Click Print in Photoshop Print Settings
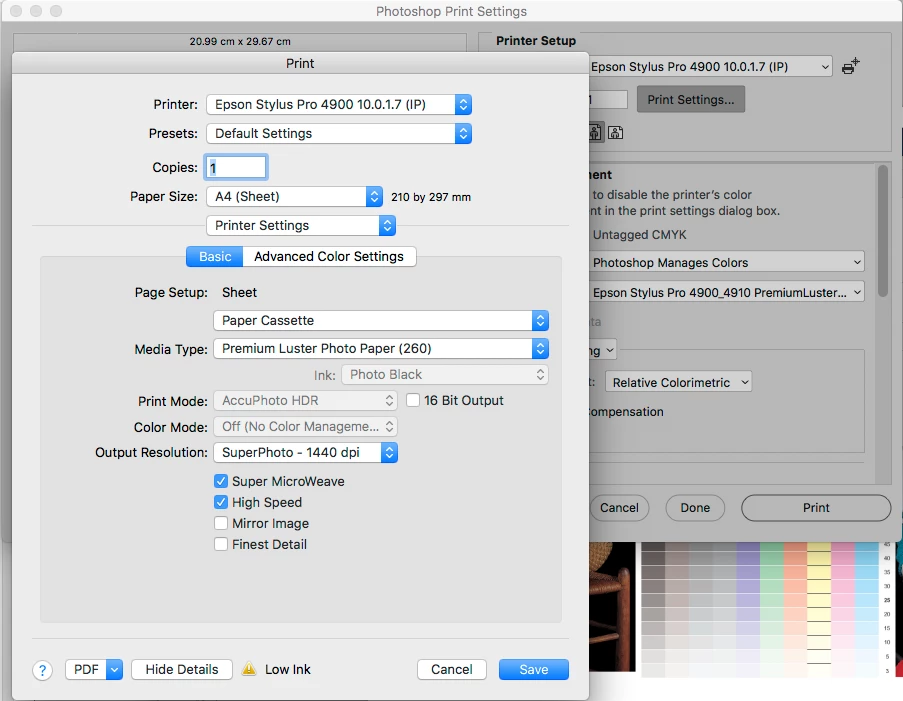The height and width of the screenshot is (701, 903). click(815, 507)
